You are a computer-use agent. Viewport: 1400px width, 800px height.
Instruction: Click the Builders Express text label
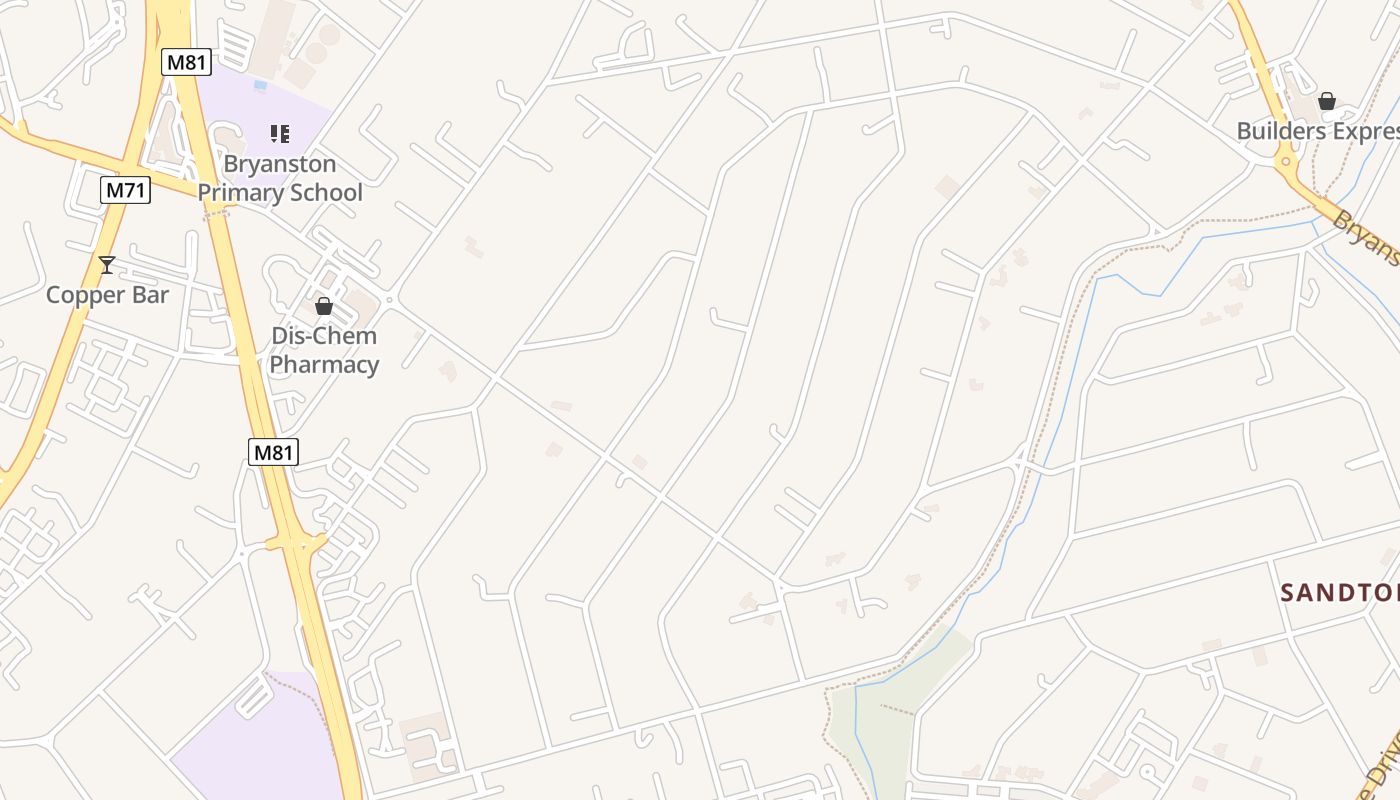pyautogui.click(x=1318, y=131)
